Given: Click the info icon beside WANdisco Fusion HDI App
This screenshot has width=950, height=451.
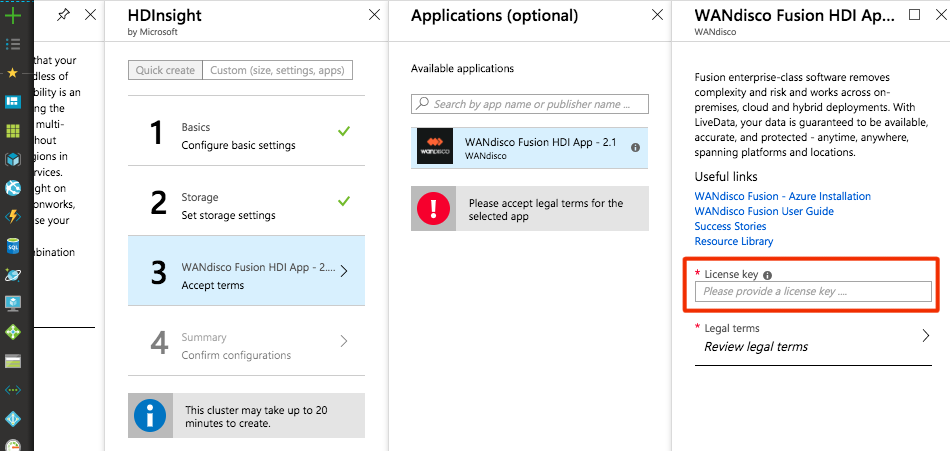Looking at the screenshot, I should 635,147.
